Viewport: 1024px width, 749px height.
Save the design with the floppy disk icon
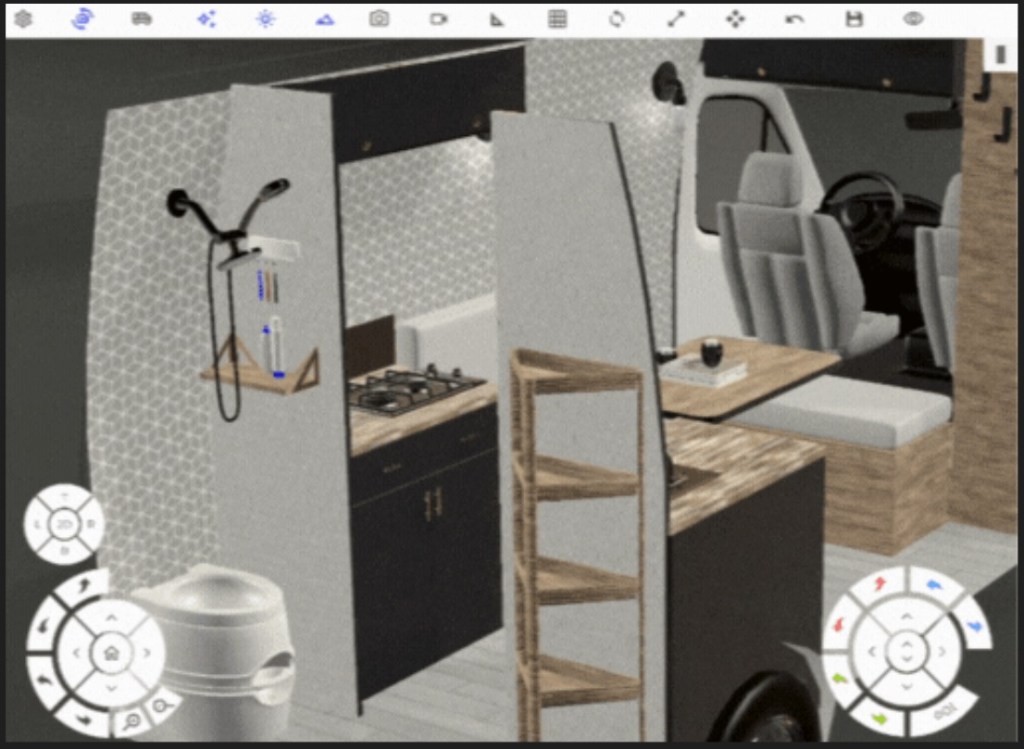click(x=854, y=19)
